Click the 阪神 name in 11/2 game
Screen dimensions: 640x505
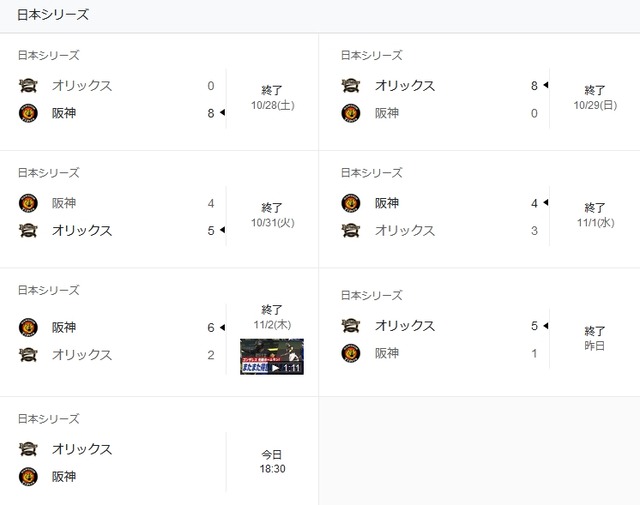tap(64, 327)
